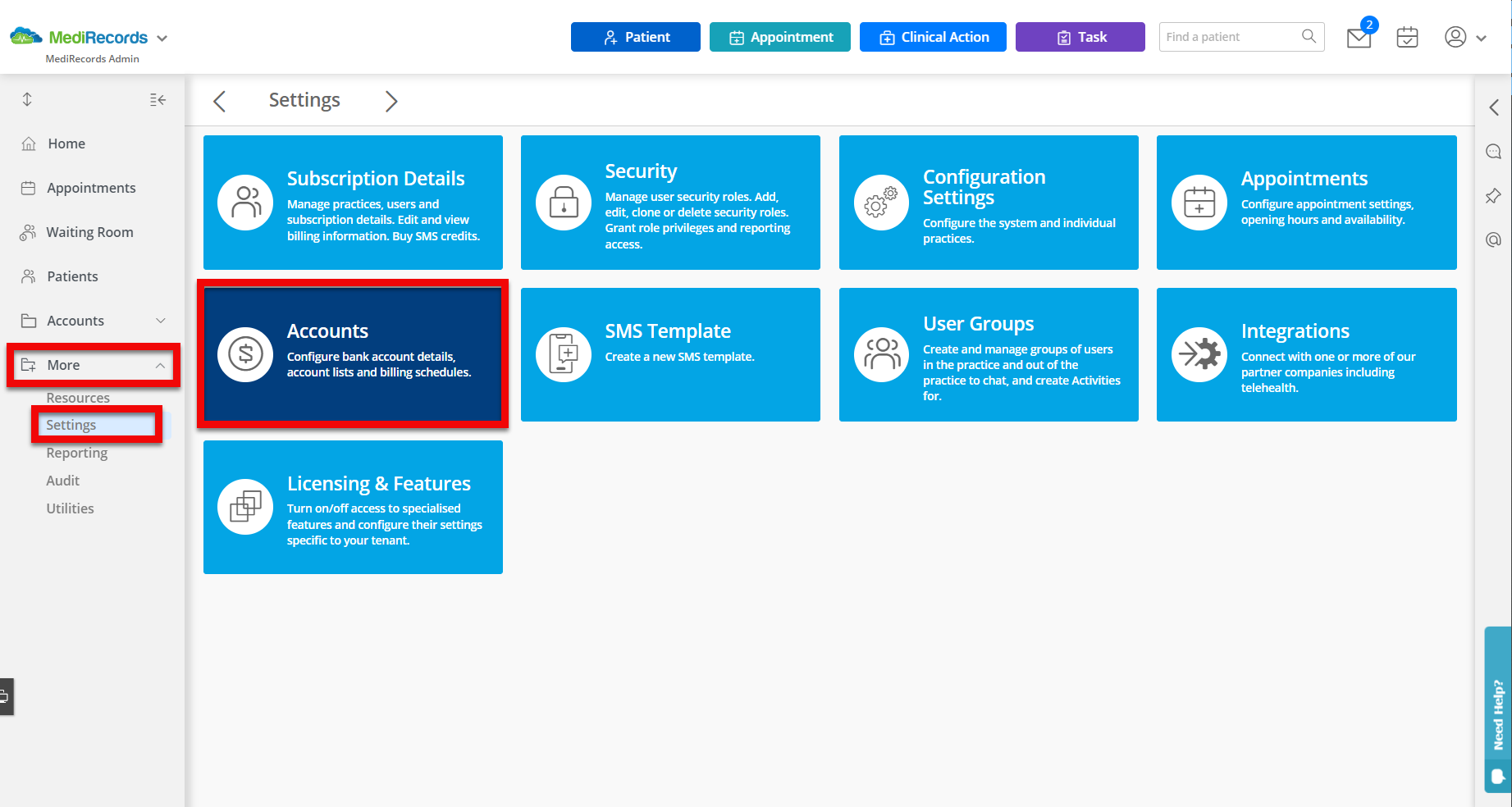Collapse the sidebar with the menu-arrow icon
Image resolution: width=1512 pixels, height=807 pixels.
coord(157,99)
